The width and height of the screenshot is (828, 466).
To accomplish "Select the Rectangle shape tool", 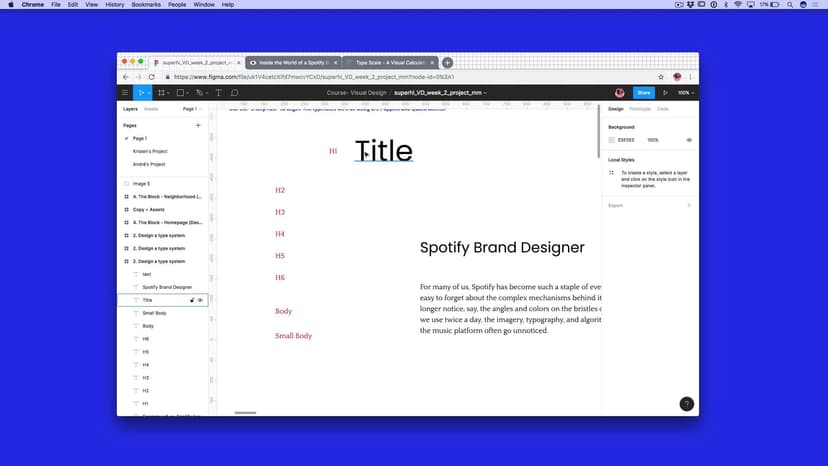I will pyautogui.click(x=180, y=92).
